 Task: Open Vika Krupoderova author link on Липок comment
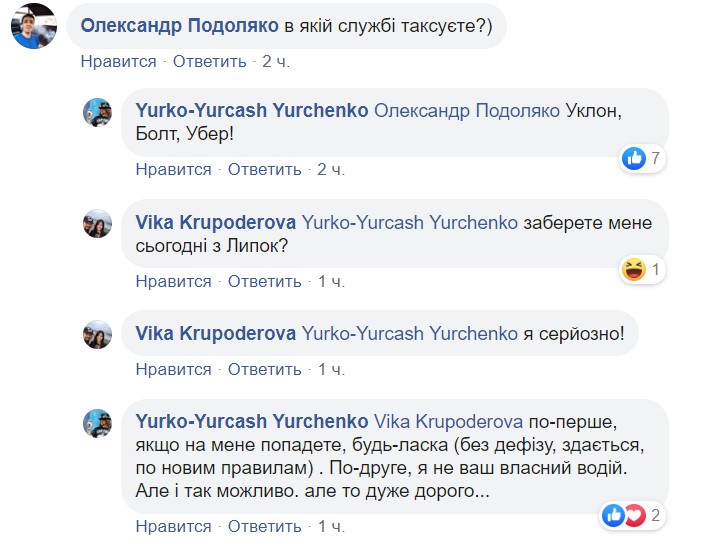tap(215, 223)
